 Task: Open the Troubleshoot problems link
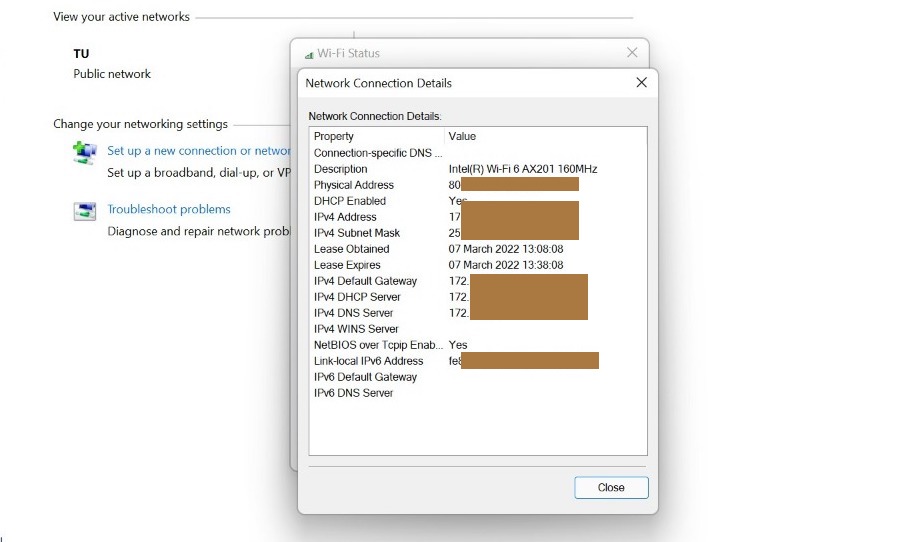pyautogui.click(x=169, y=209)
